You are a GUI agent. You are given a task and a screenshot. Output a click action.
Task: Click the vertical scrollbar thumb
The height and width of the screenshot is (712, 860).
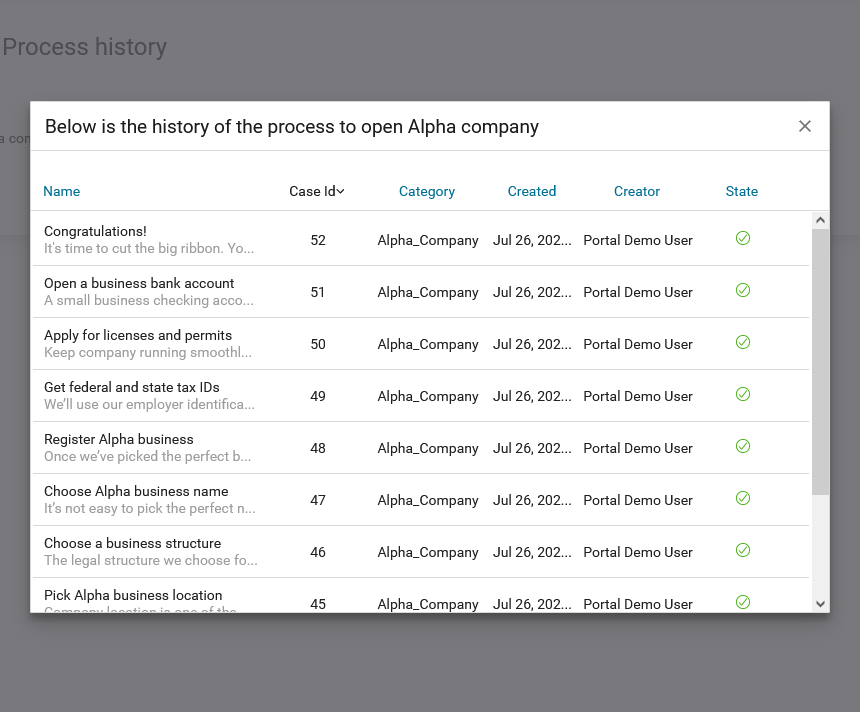821,362
